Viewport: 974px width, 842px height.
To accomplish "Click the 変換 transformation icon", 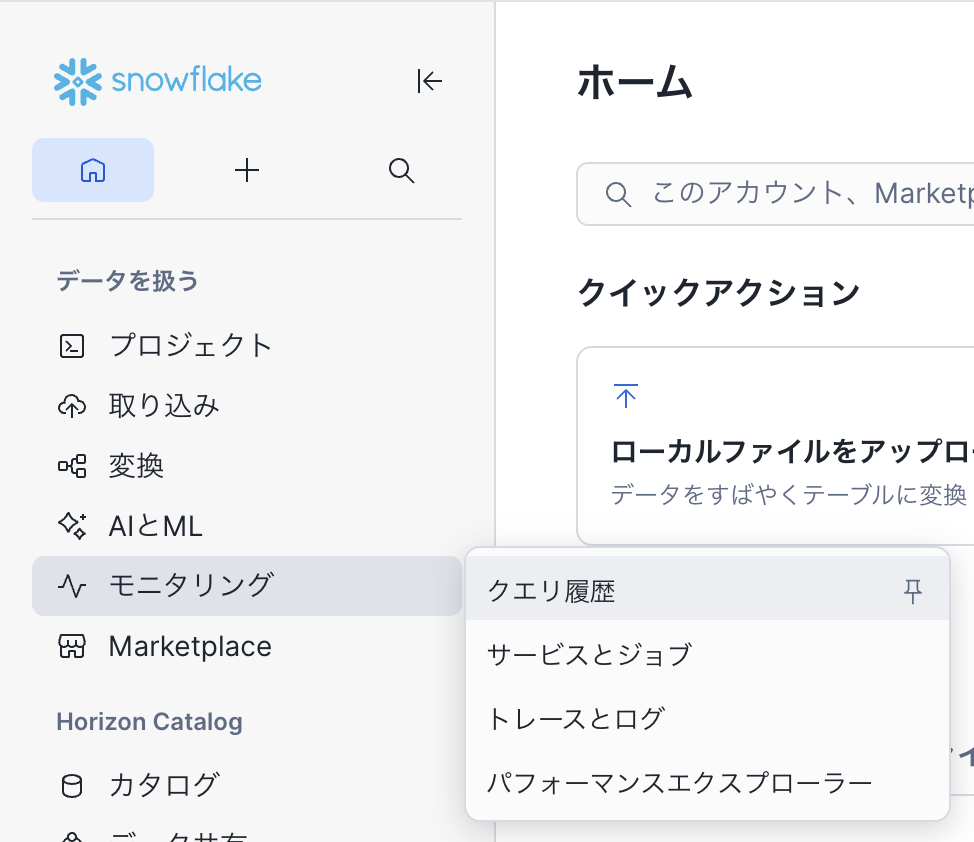I will tap(72, 466).
